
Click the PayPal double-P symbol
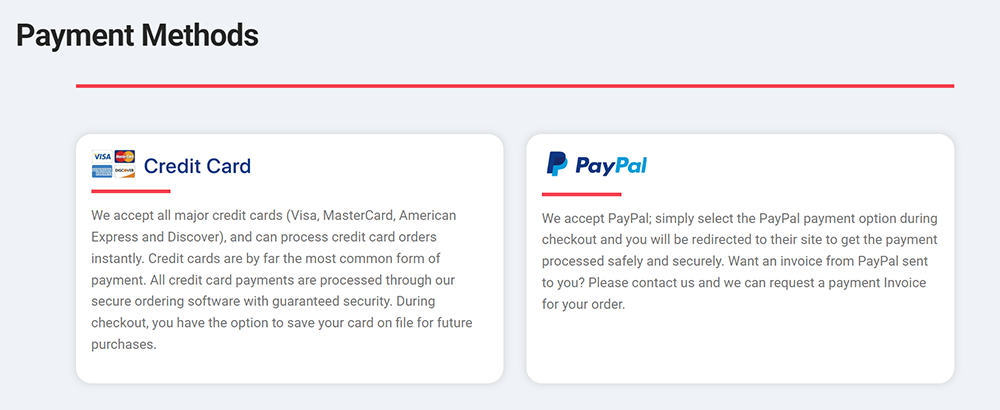[x=556, y=164]
